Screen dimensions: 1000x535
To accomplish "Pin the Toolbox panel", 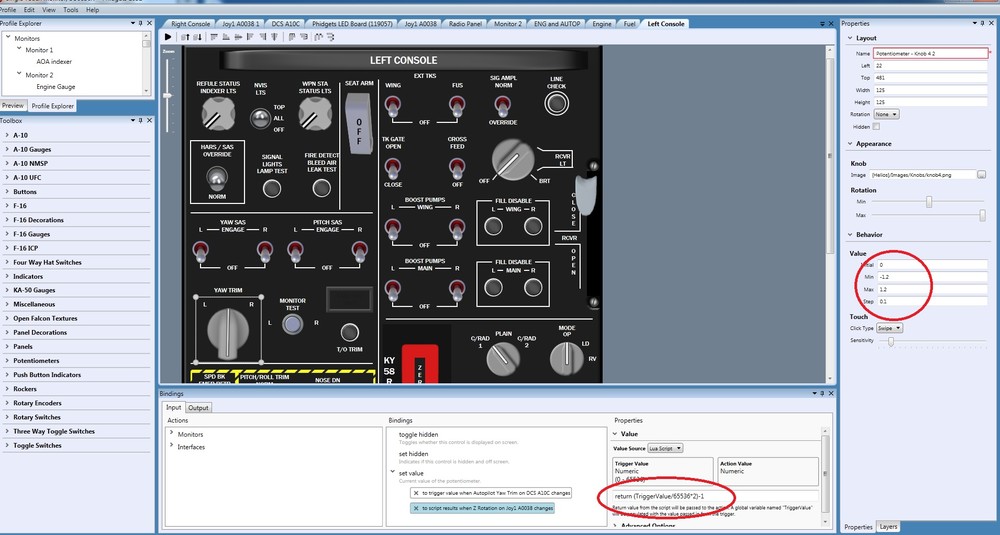I will point(140,120).
